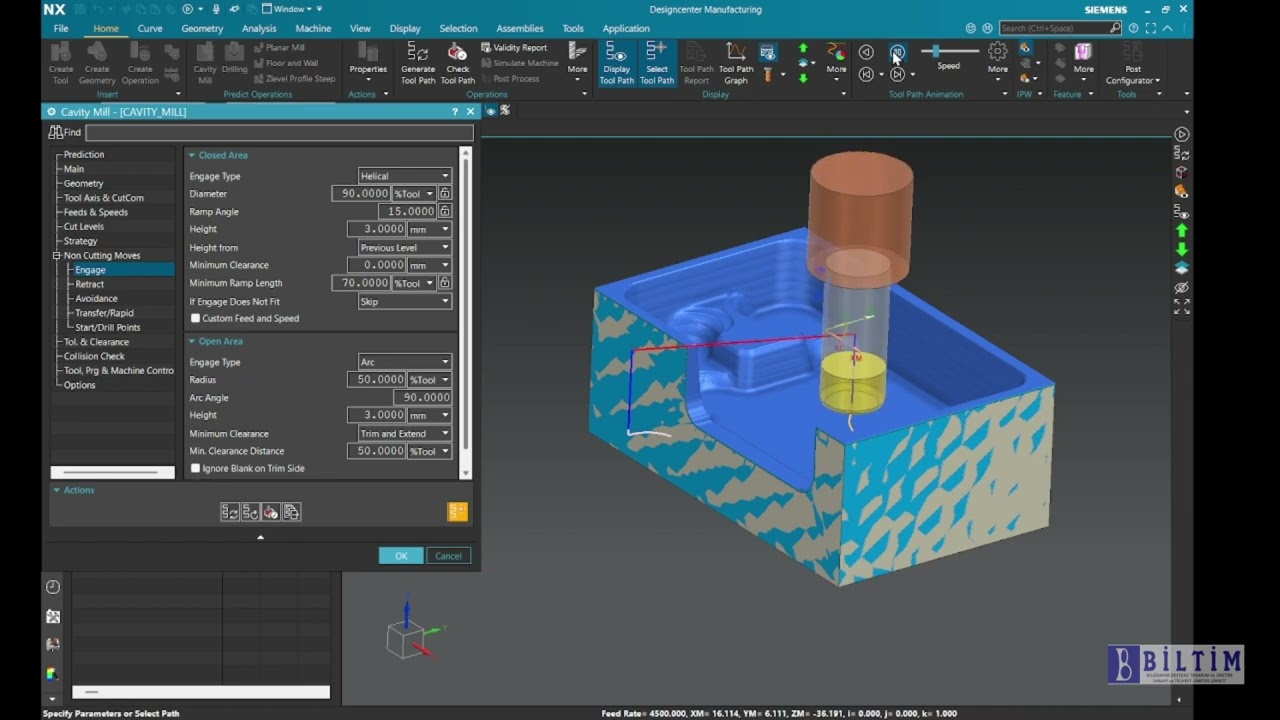1280x720 pixels.
Task: Click the OK button
Action: (x=401, y=556)
